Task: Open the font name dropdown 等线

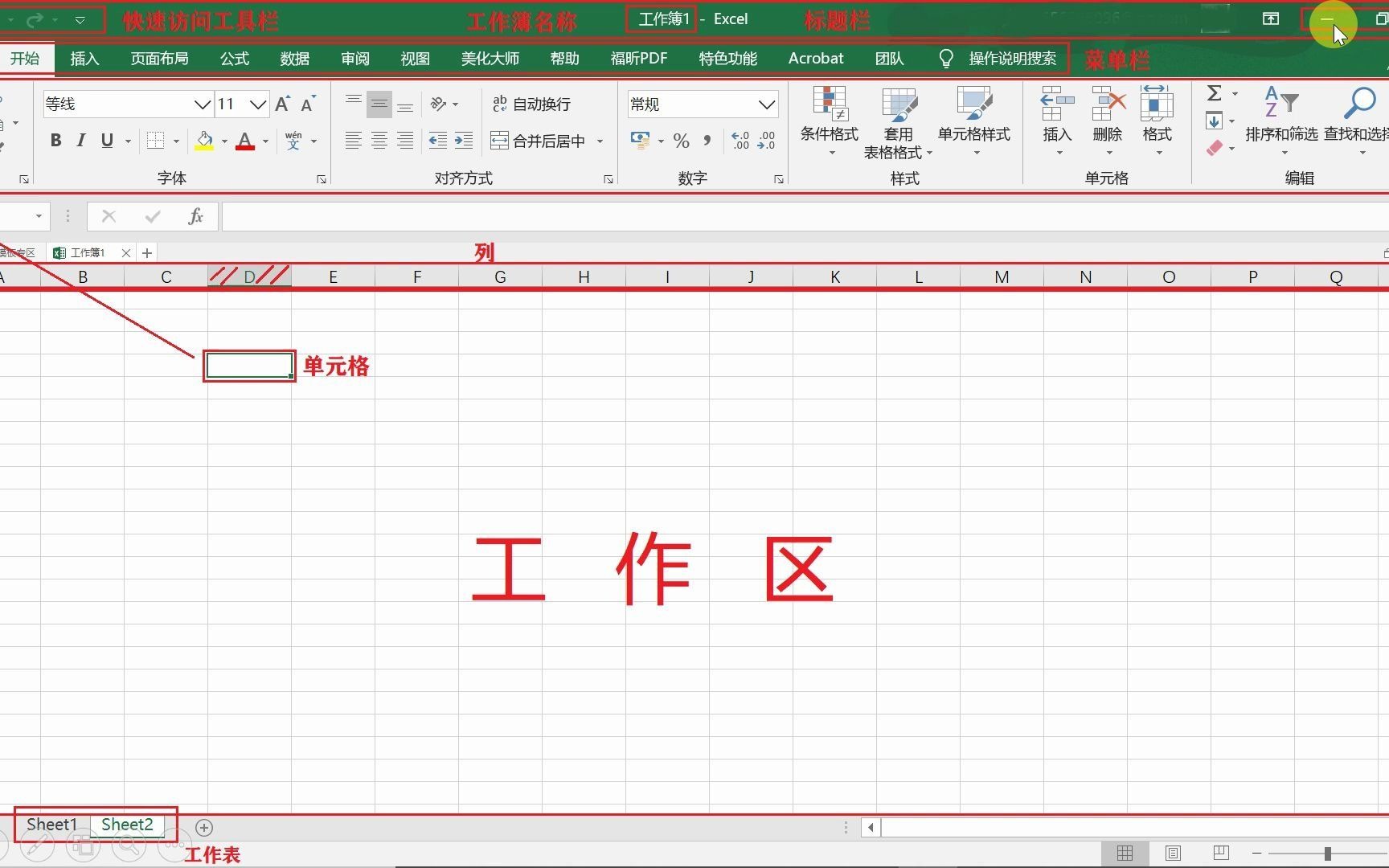Action: click(203, 104)
